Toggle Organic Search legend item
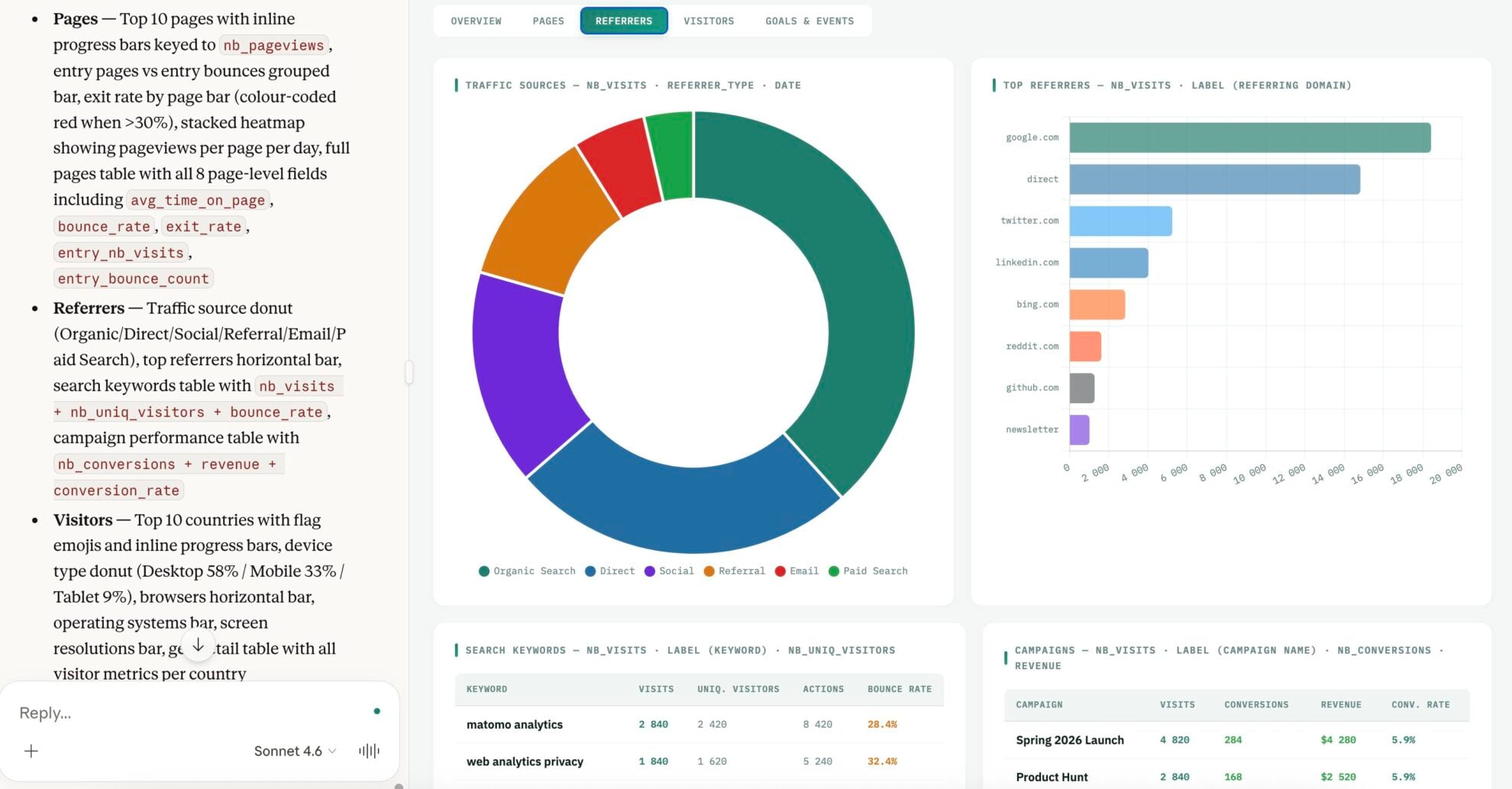The height and width of the screenshot is (789, 1512). pyautogui.click(x=527, y=571)
